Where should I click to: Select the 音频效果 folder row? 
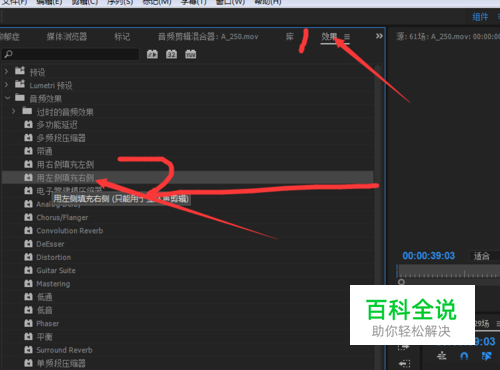click(x=187, y=98)
